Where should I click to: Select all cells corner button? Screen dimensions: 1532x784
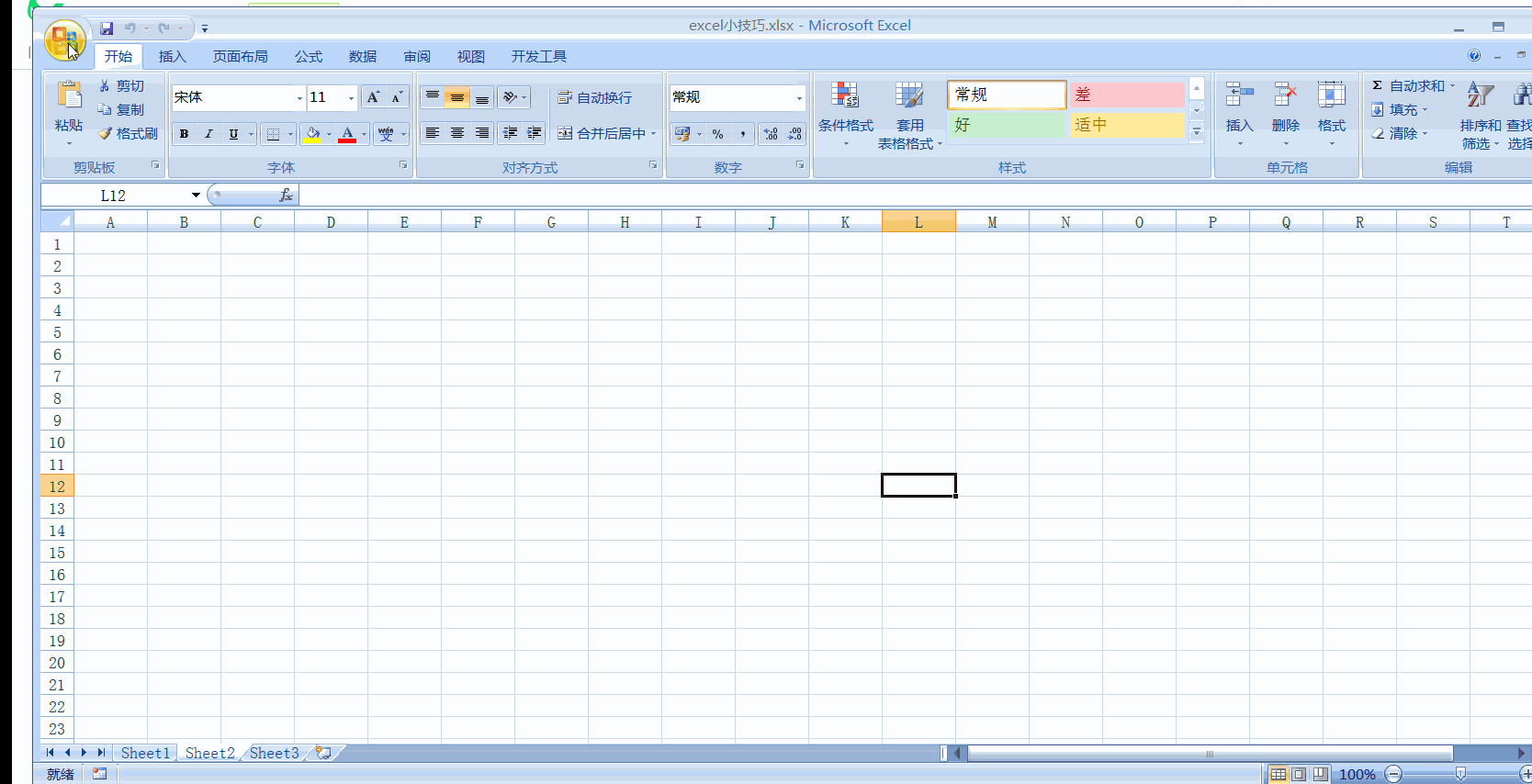(x=57, y=221)
